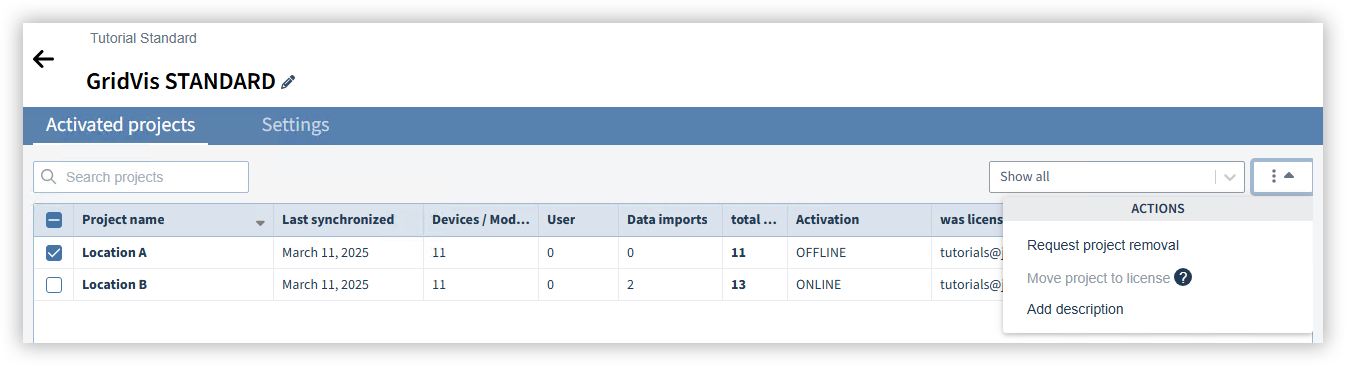The height and width of the screenshot is (366, 1346).
Task: Open the Show all filter dropdown
Action: pyautogui.click(x=1116, y=177)
